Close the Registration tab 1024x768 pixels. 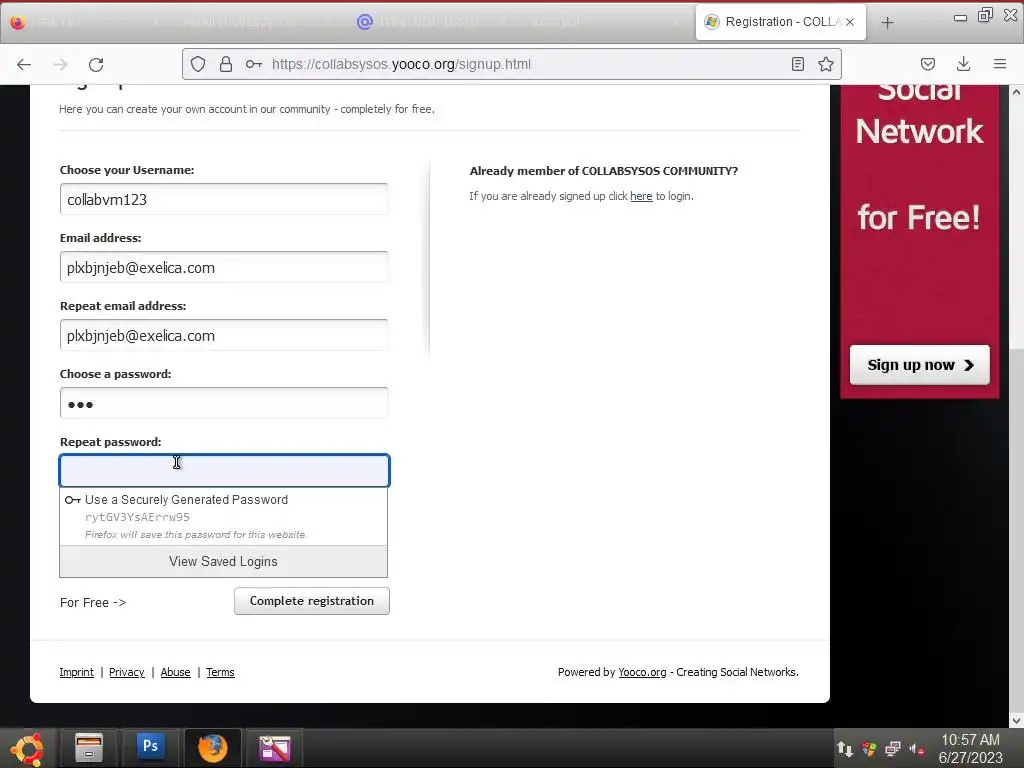click(x=850, y=22)
